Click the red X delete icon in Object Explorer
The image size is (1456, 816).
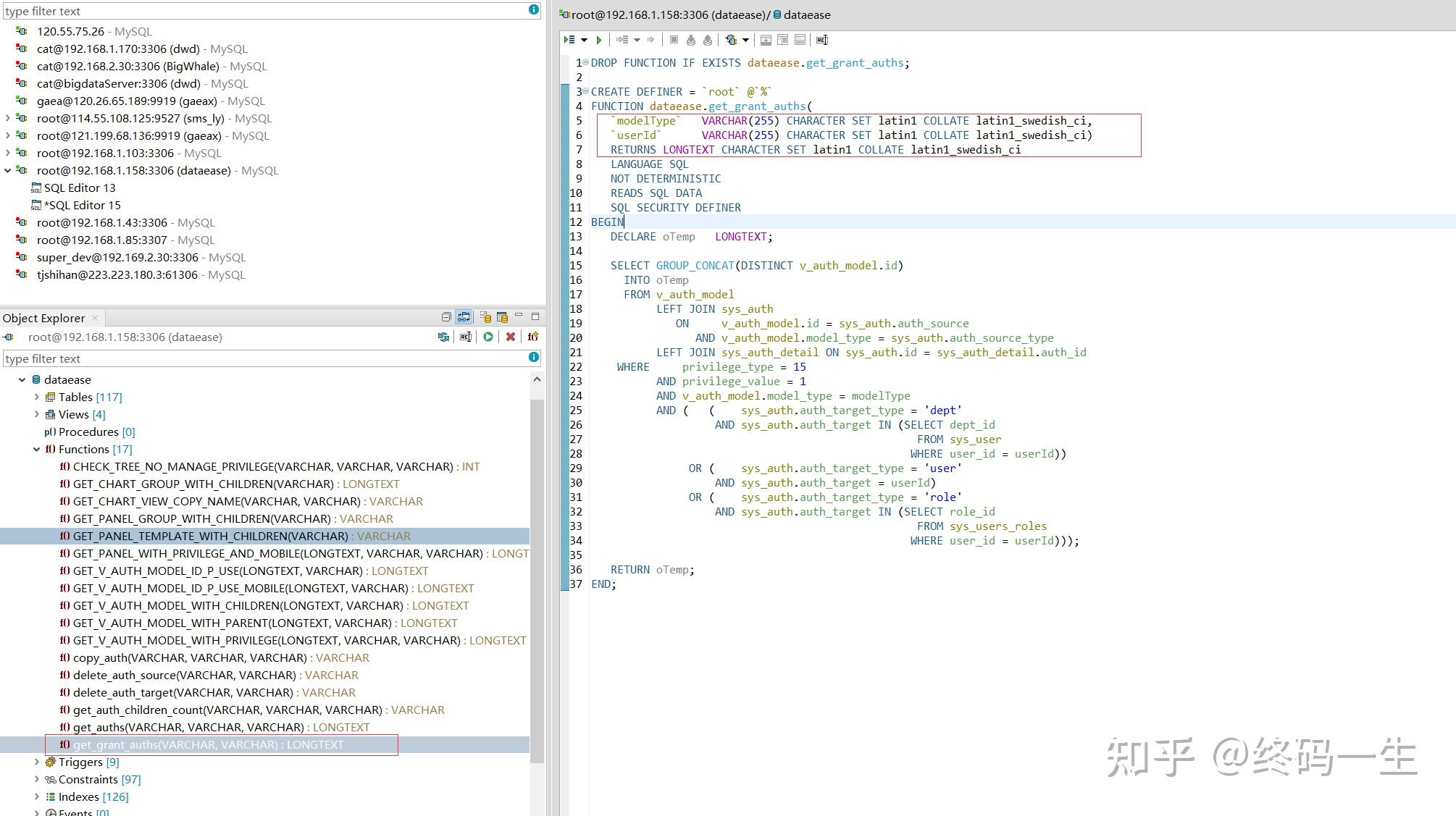click(511, 337)
